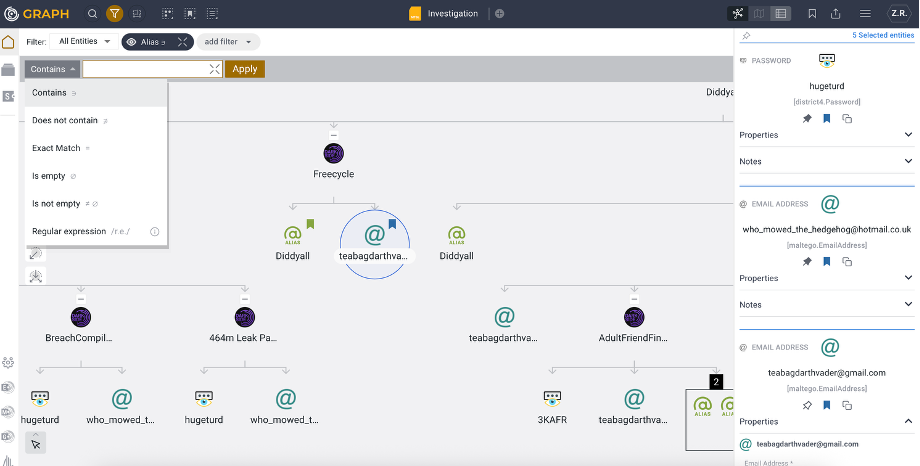Viewport: 920px width, 466px height.
Task: Toggle bookmark on teabagdarthvader@gmail.com entity
Action: tap(827, 405)
